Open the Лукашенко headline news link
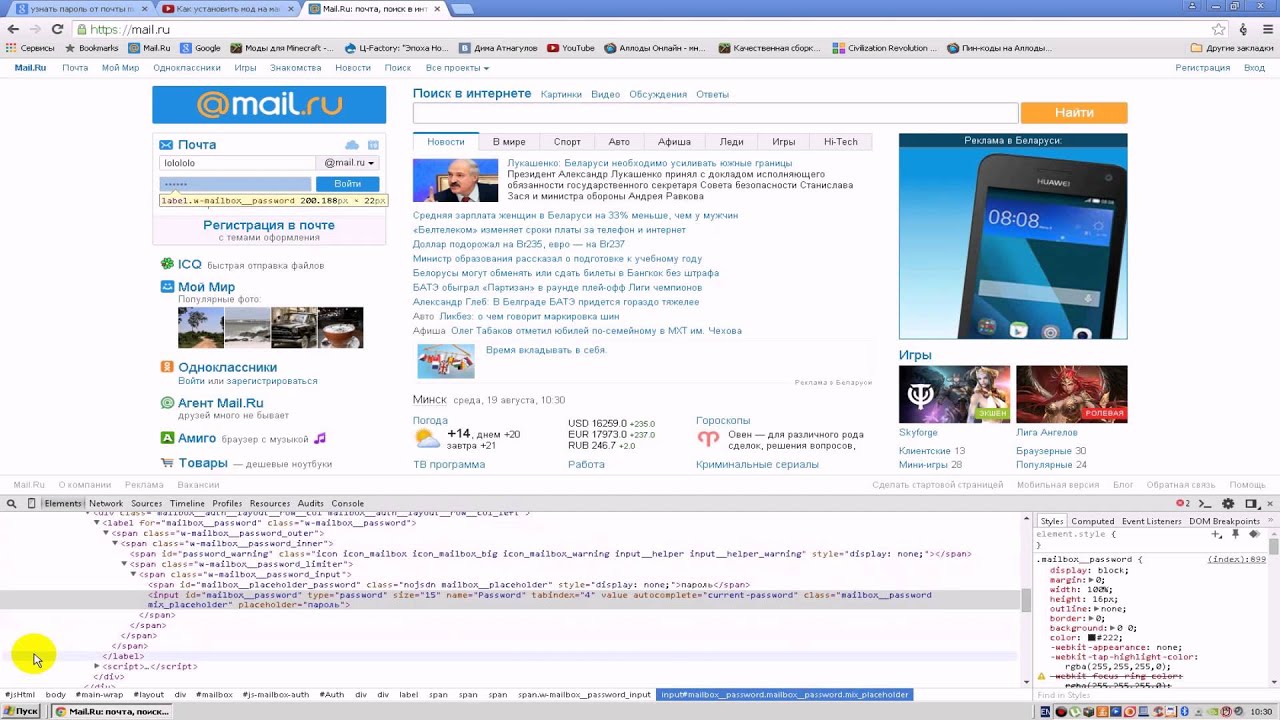1280x720 pixels. point(649,163)
